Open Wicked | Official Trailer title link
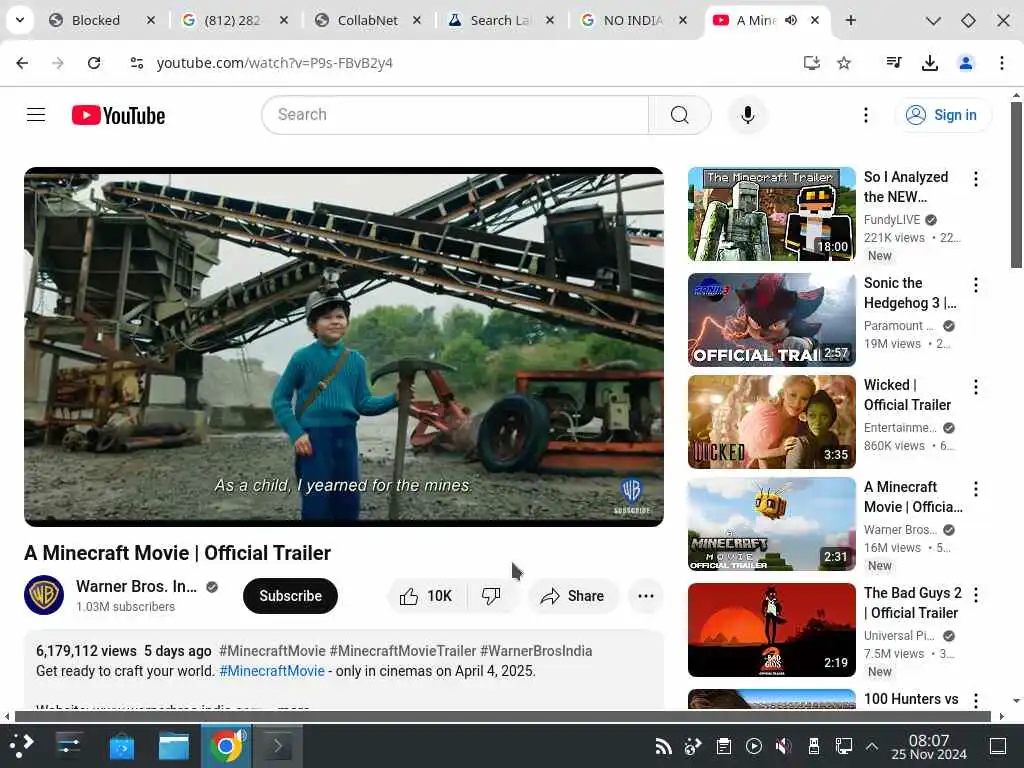 pyautogui.click(x=907, y=394)
